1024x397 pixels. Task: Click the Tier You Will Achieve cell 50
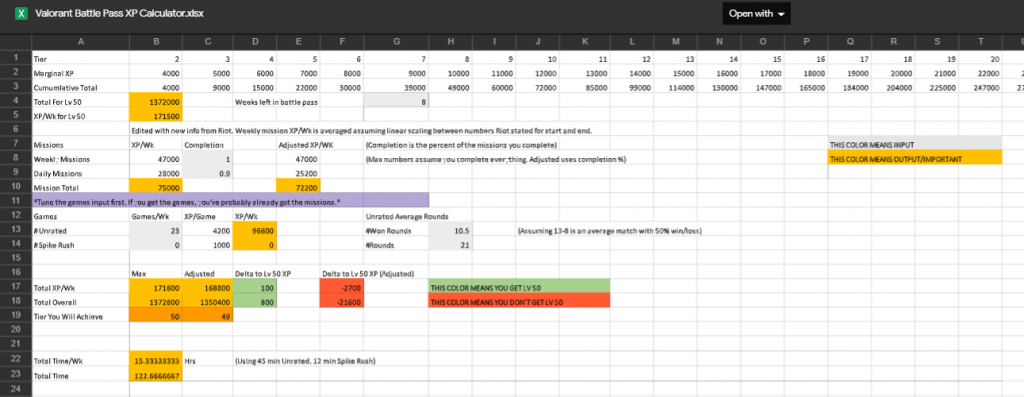(x=155, y=316)
